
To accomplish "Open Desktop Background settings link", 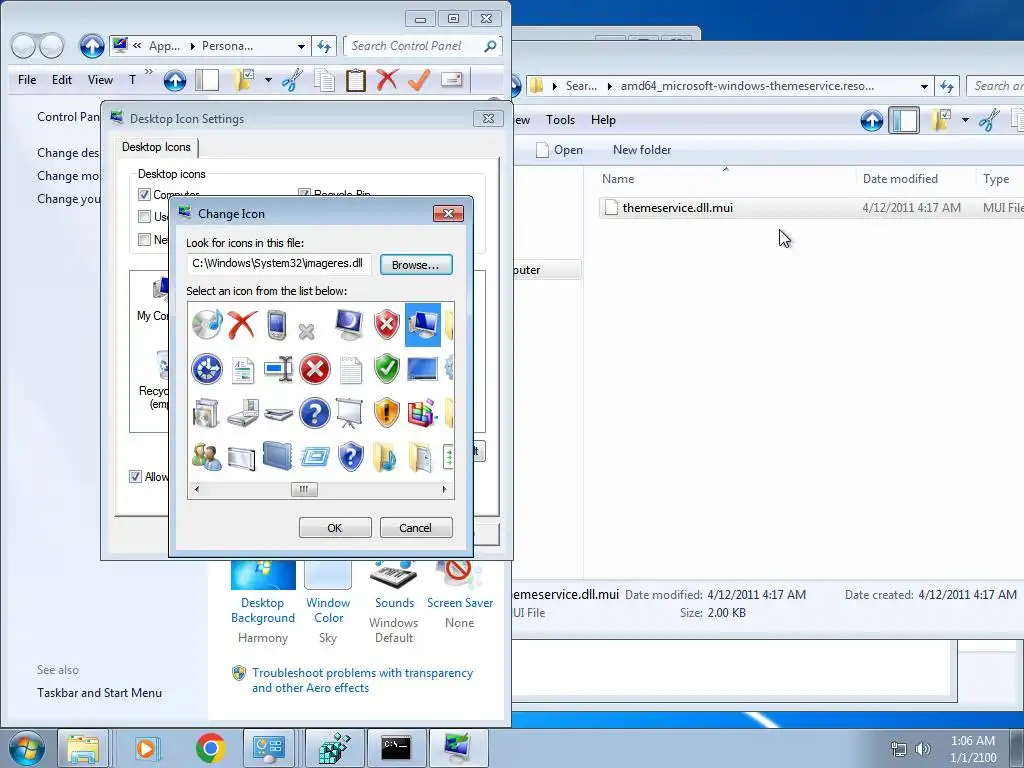I will (x=263, y=610).
